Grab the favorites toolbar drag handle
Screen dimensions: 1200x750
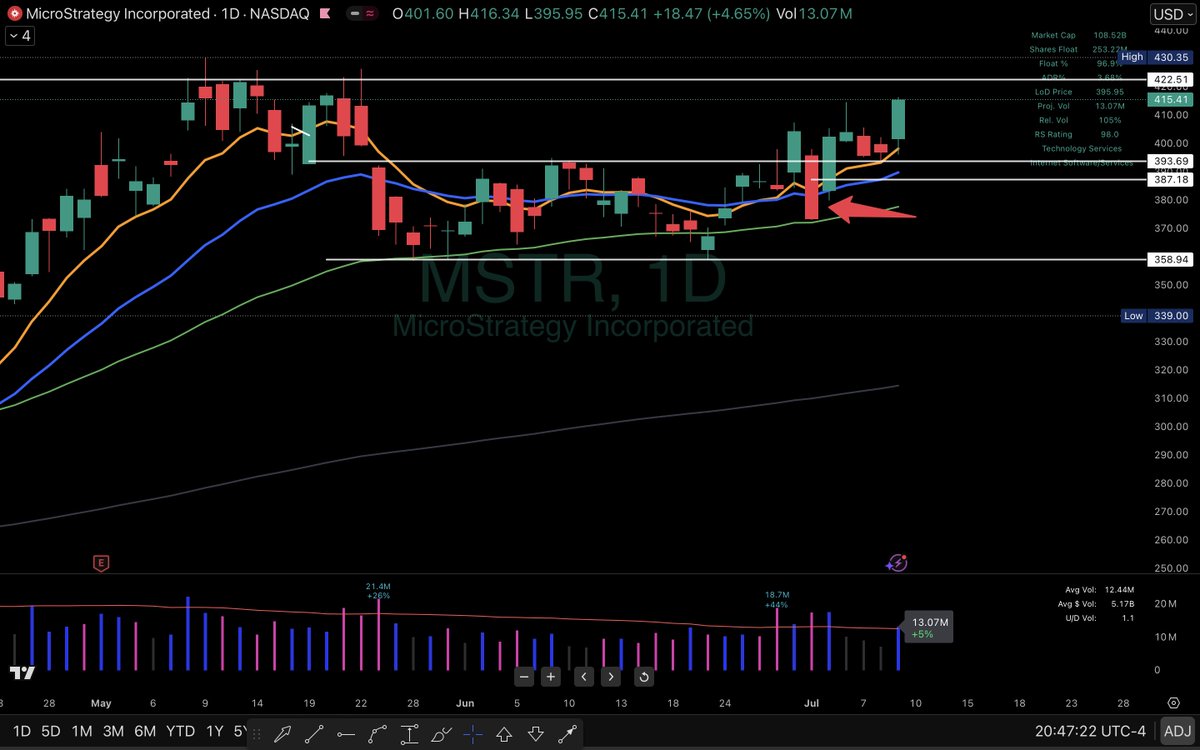256,732
